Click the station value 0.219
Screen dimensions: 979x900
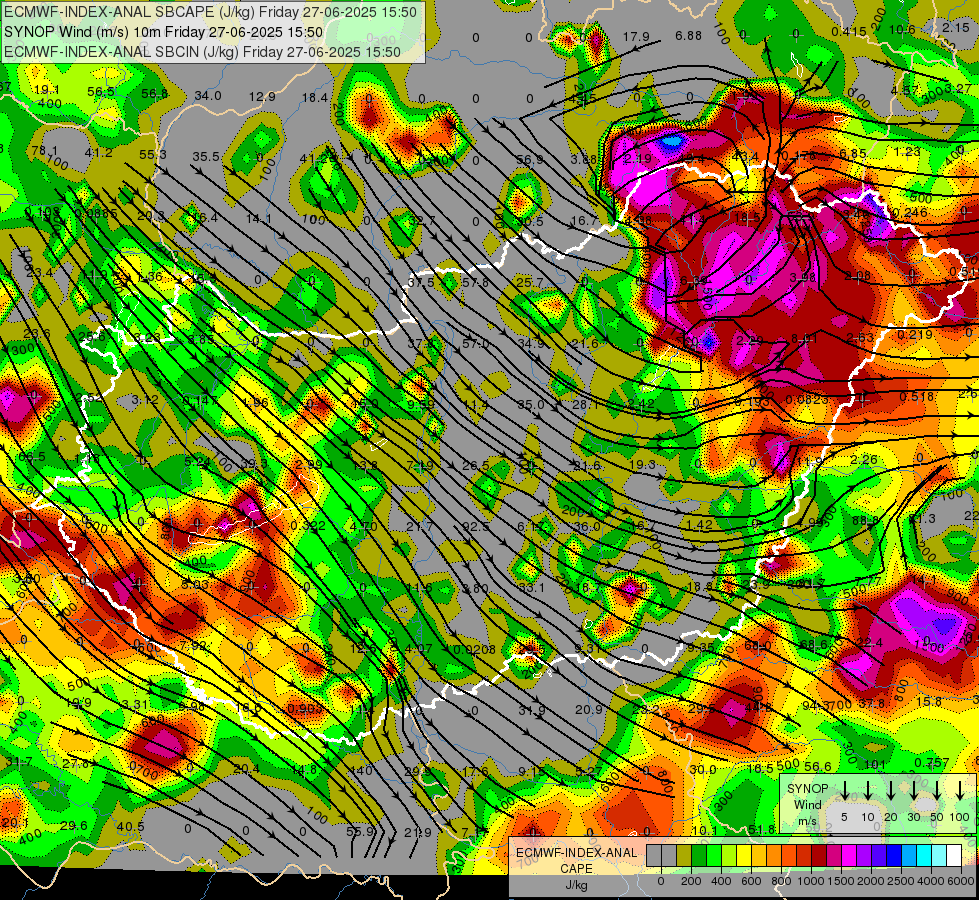click(915, 335)
